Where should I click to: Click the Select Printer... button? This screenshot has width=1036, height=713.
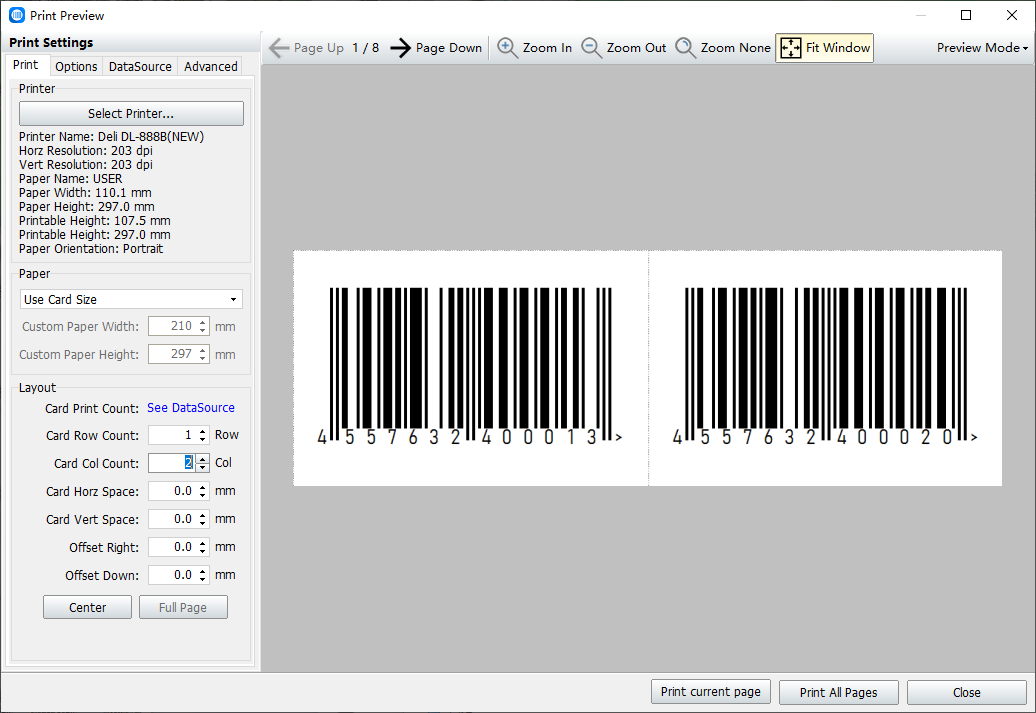tap(131, 114)
